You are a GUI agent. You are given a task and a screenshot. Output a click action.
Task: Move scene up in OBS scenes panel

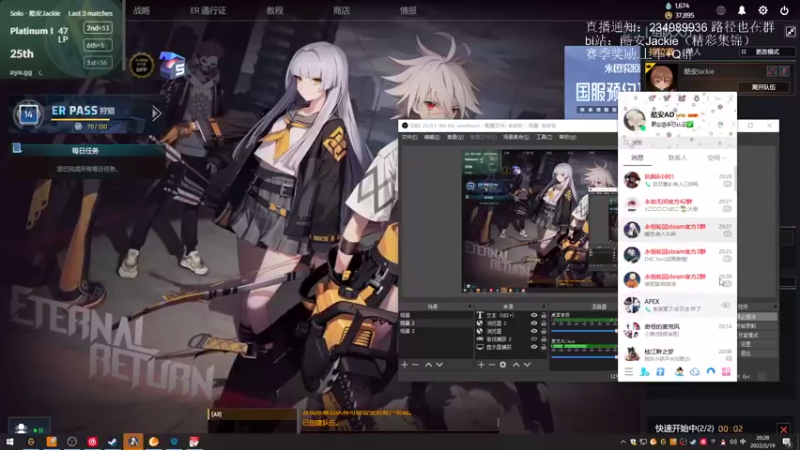click(x=429, y=365)
